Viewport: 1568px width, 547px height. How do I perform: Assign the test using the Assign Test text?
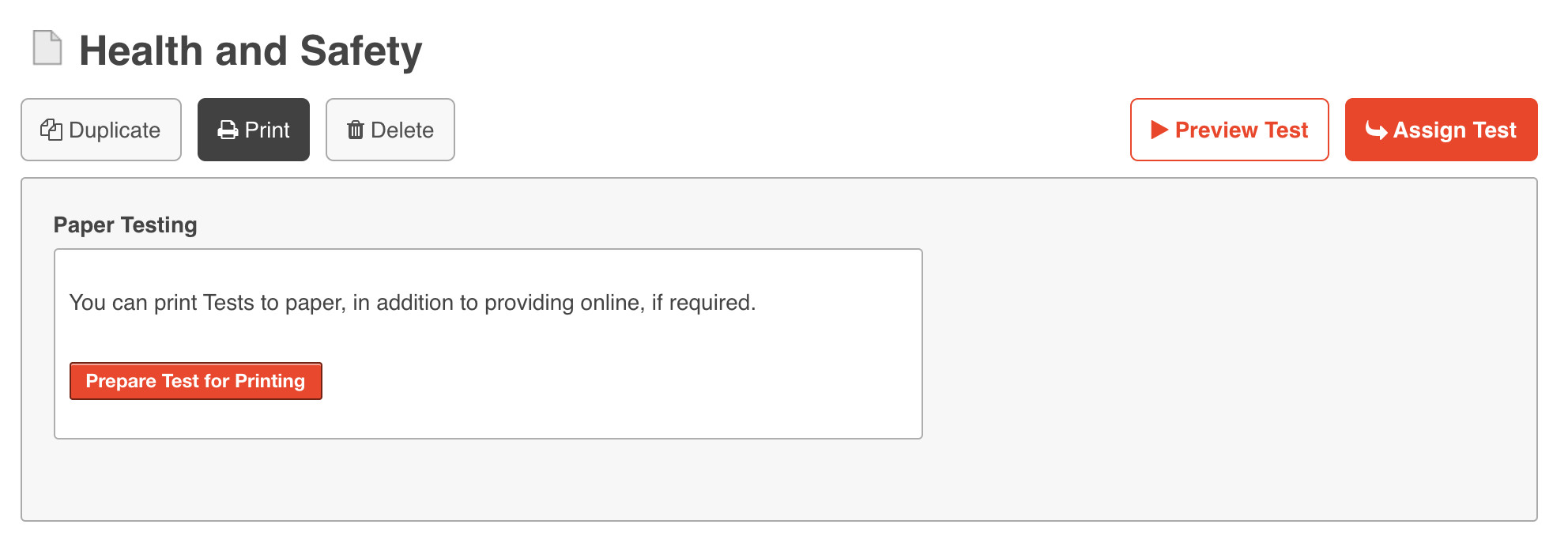coord(1454,130)
